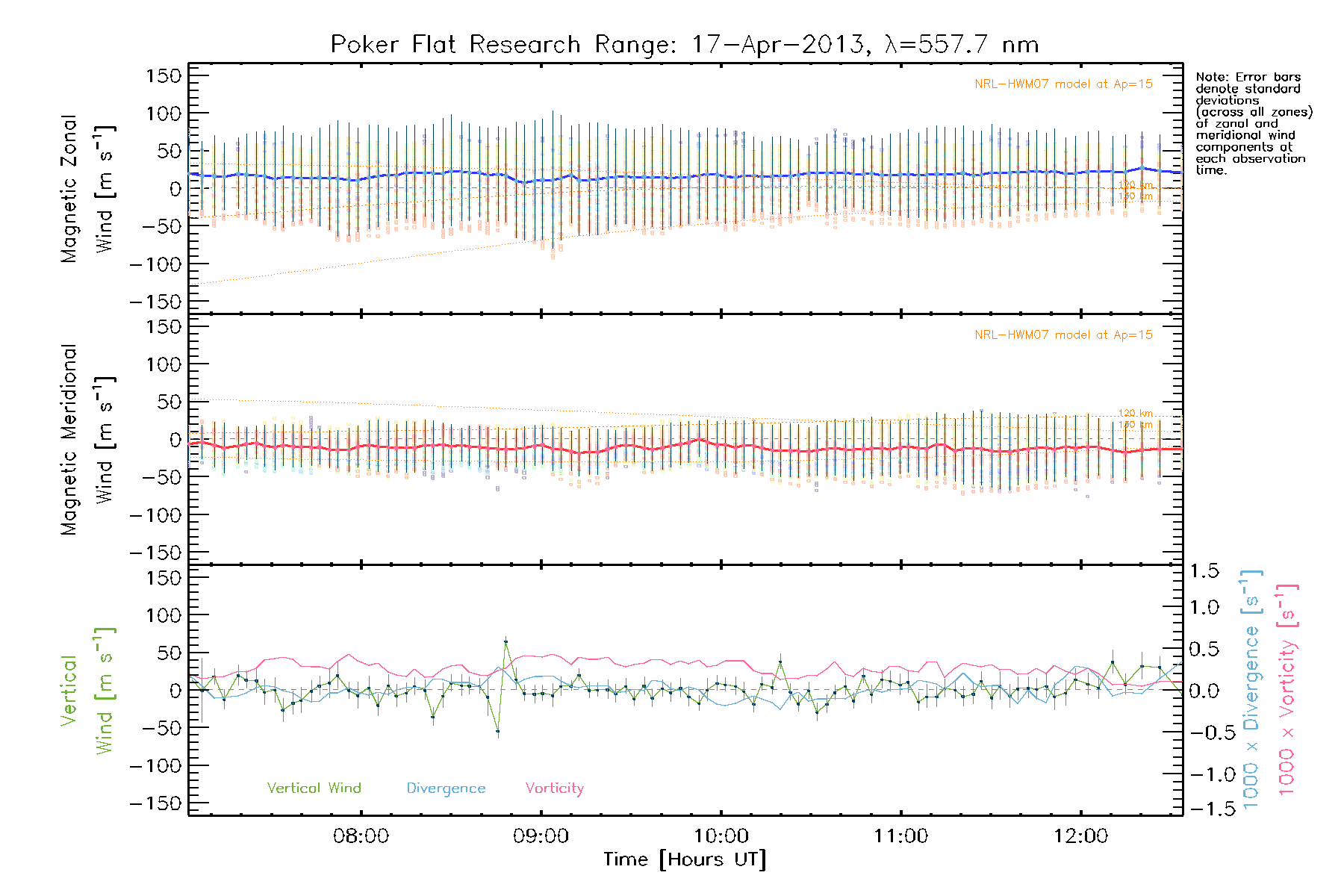This screenshot has height=896, width=1344.
Task: Click the 11:00 time axis tick label
Action: 900,836
